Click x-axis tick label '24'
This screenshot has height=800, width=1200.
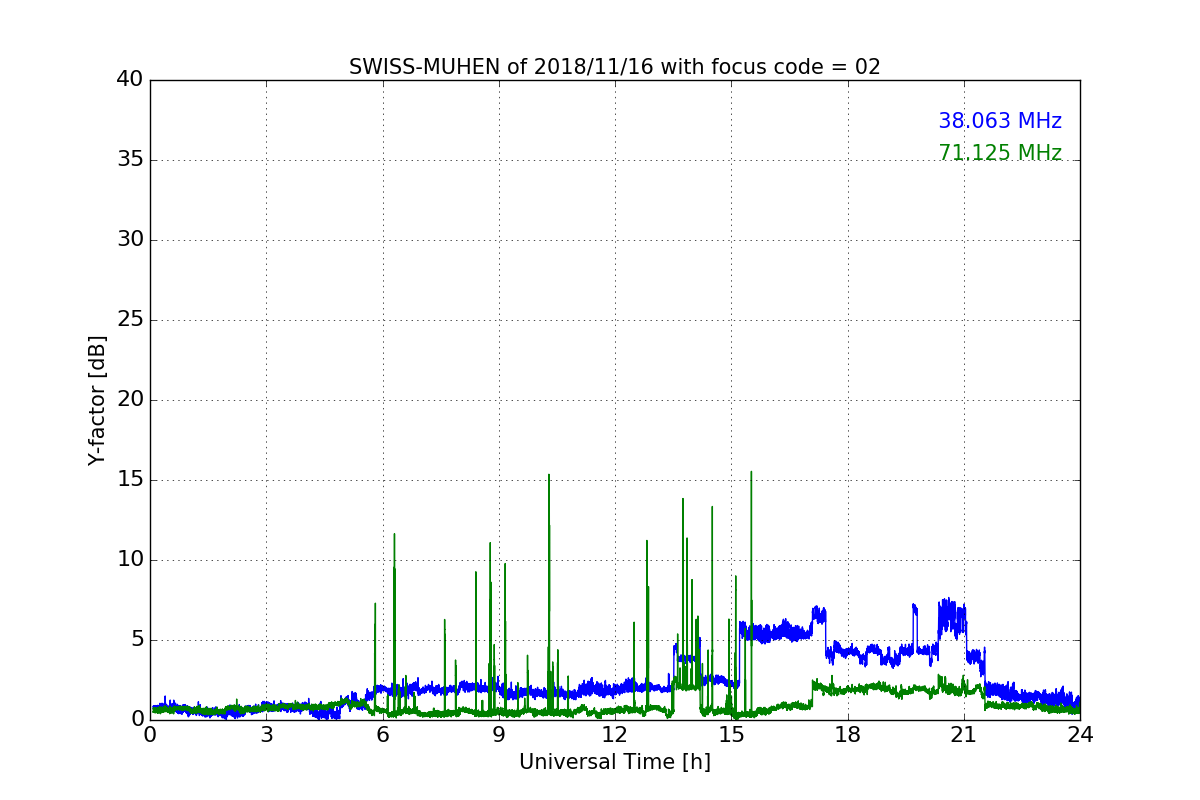point(1080,734)
